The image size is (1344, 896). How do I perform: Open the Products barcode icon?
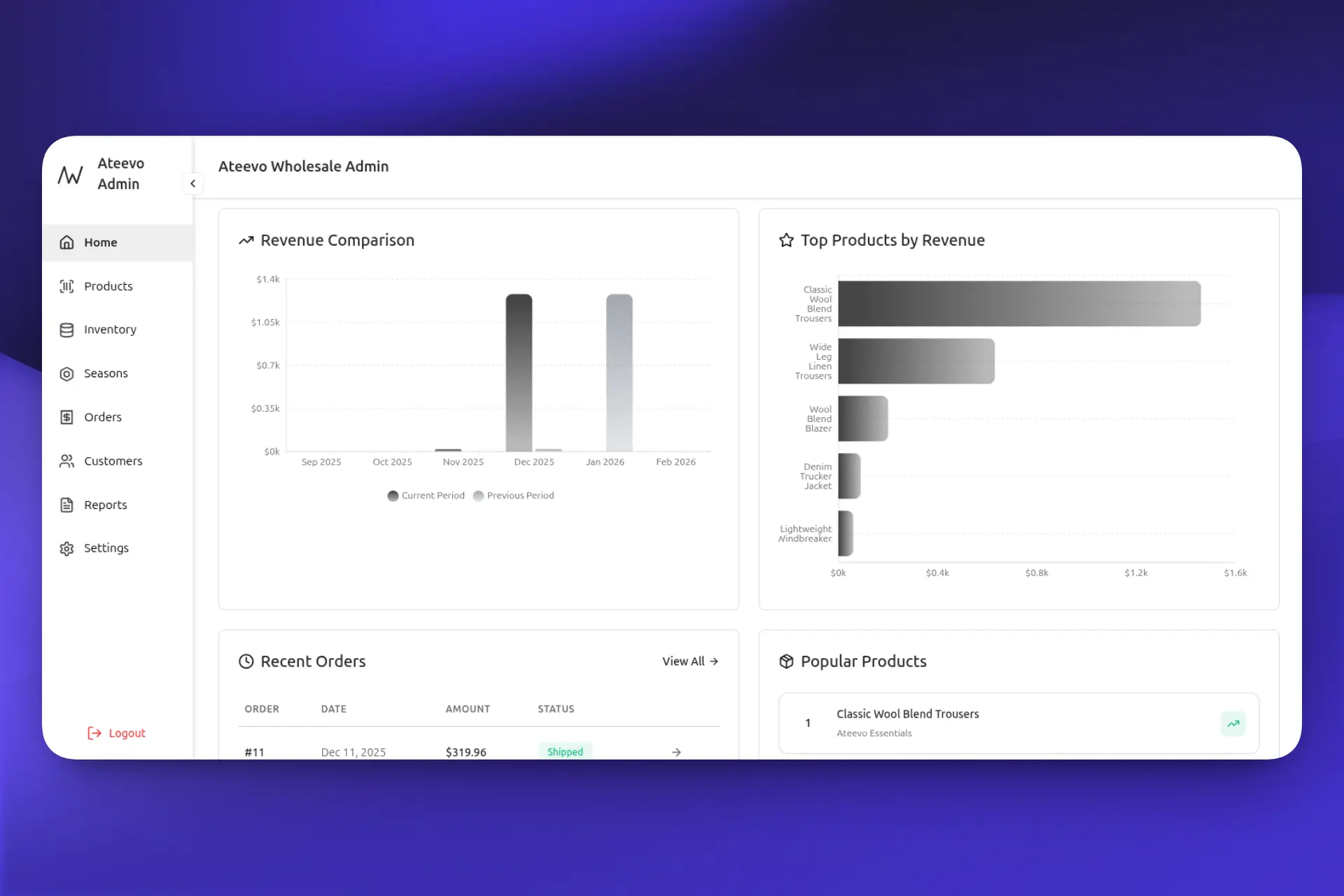point(66,286)
